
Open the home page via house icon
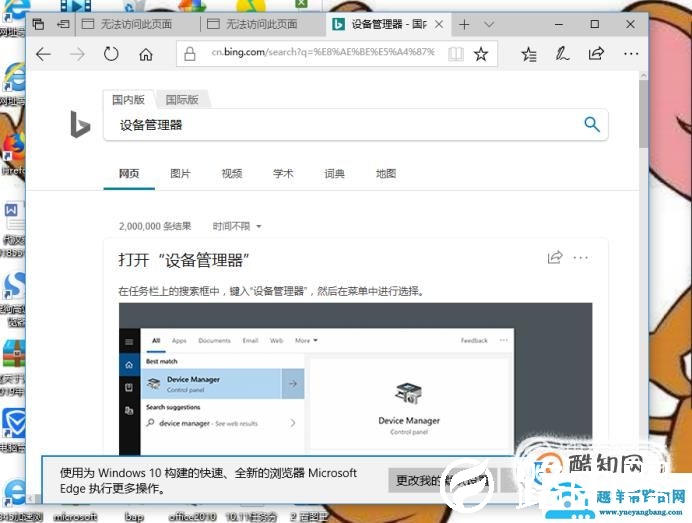coord(146,54)
